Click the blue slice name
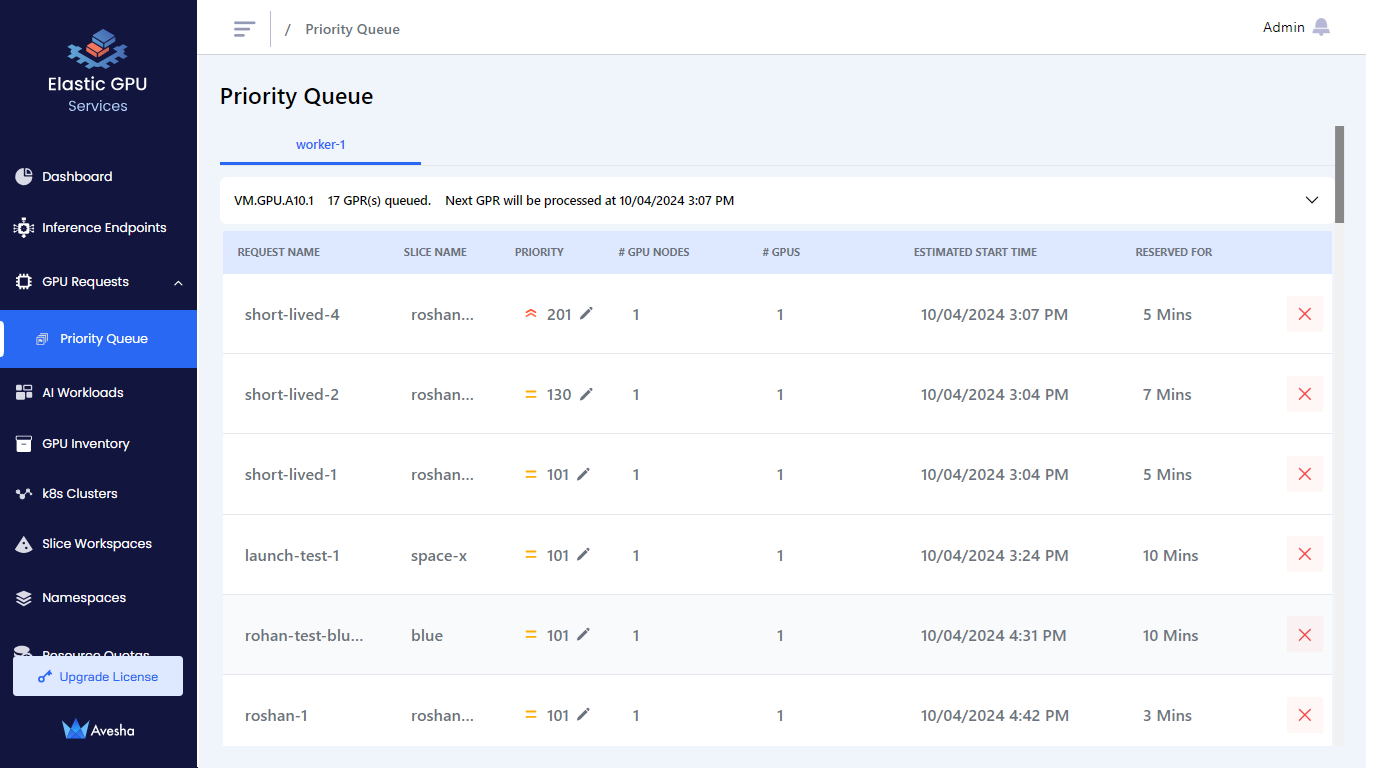Screen dimensions: 1375x782 pos(427,635)
